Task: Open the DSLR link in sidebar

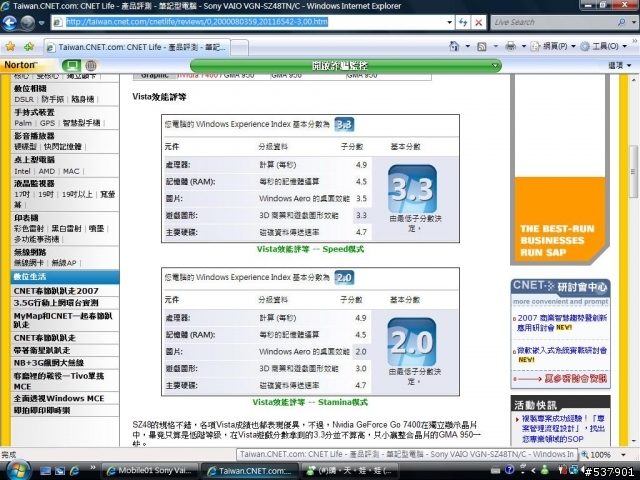Action: point(24,99)
